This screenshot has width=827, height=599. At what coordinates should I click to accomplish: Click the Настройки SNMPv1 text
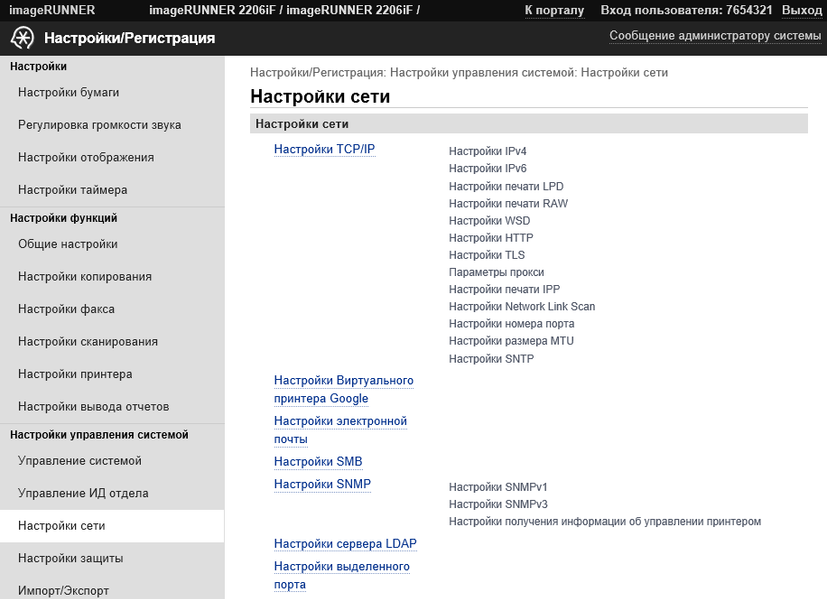coord(498,487)
